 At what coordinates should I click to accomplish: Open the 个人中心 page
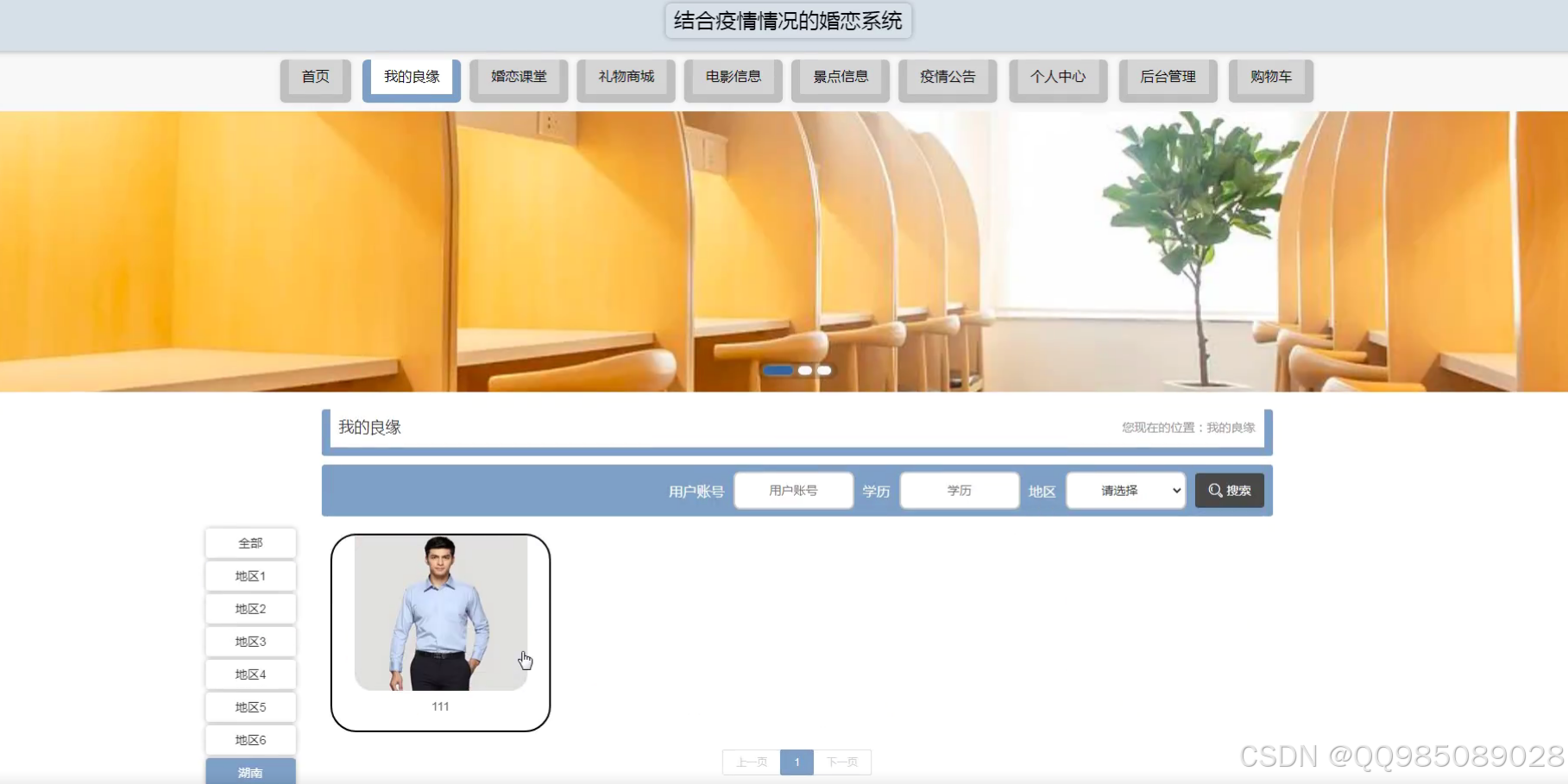(x=1058, y=77)
